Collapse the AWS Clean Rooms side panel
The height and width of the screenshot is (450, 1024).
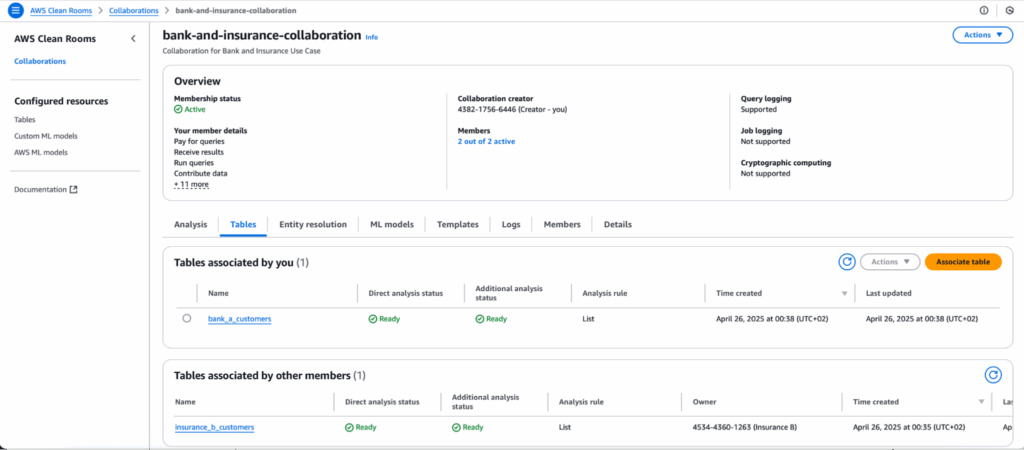(x=133, y=39)
